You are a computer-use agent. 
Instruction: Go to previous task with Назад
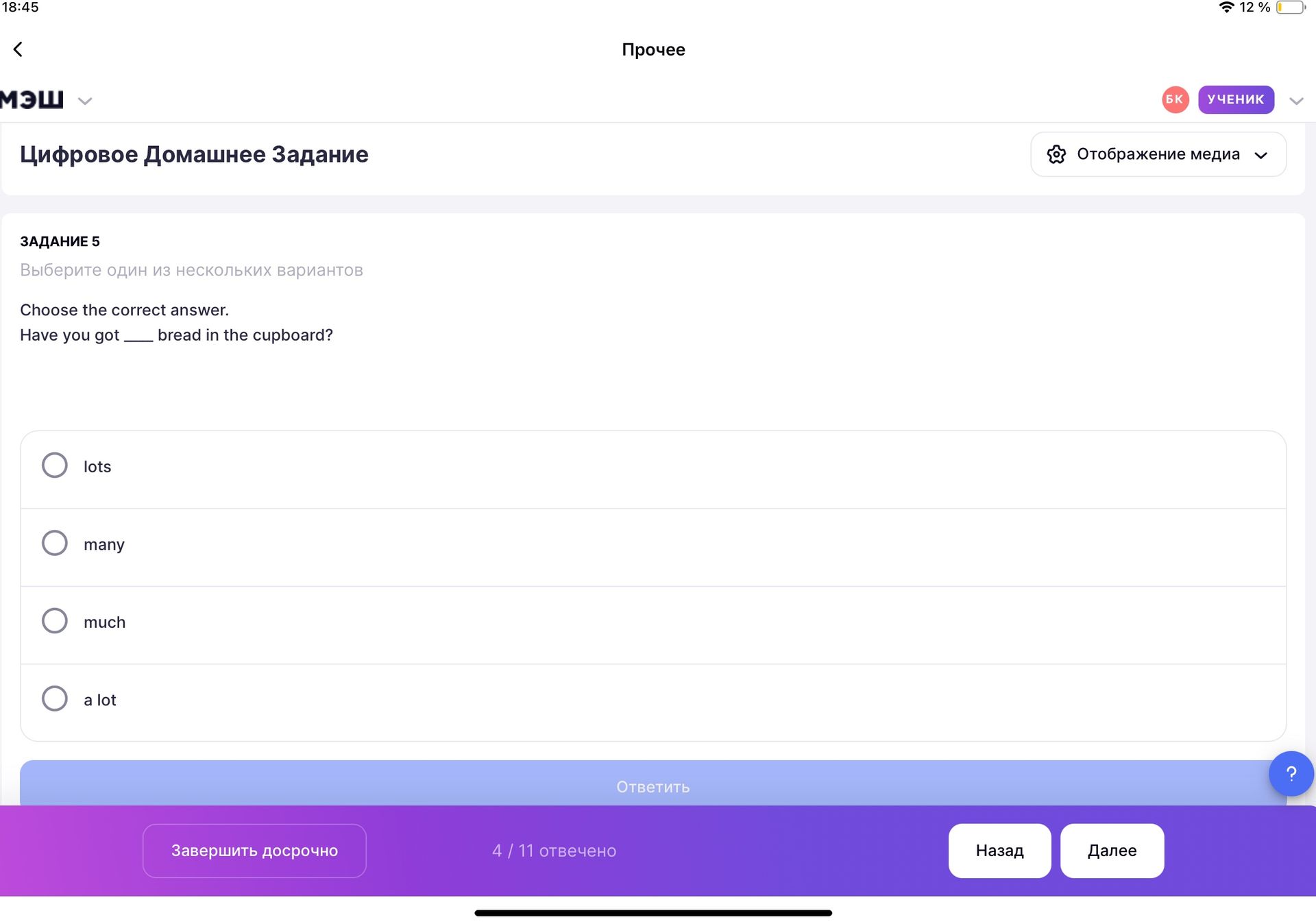point(999,851)
